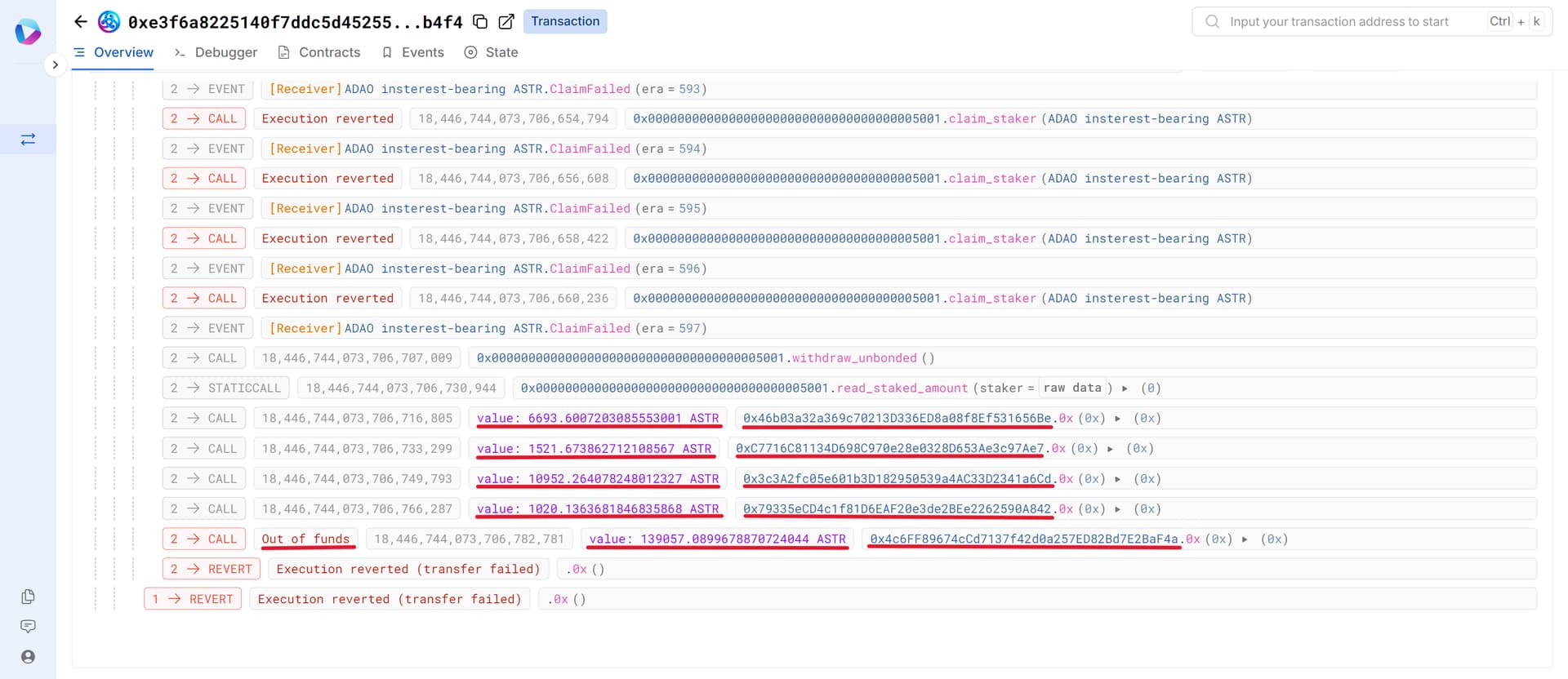Expand the left sidebar with the chevron
This screenshot has height=679, width=1568.
coord(55,64)
